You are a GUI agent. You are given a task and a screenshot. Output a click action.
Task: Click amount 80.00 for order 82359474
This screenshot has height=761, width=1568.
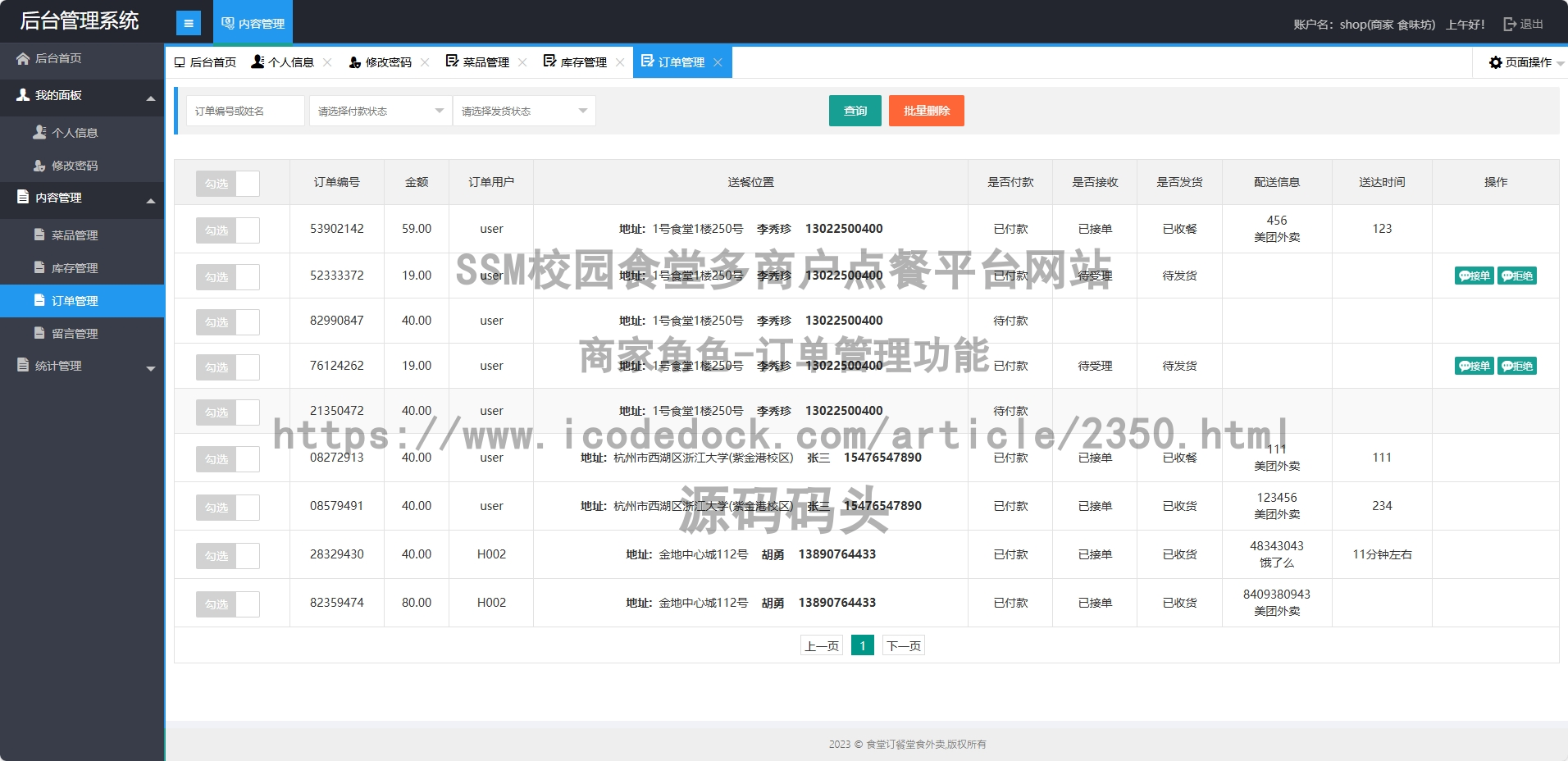click(x=417, y=603)
